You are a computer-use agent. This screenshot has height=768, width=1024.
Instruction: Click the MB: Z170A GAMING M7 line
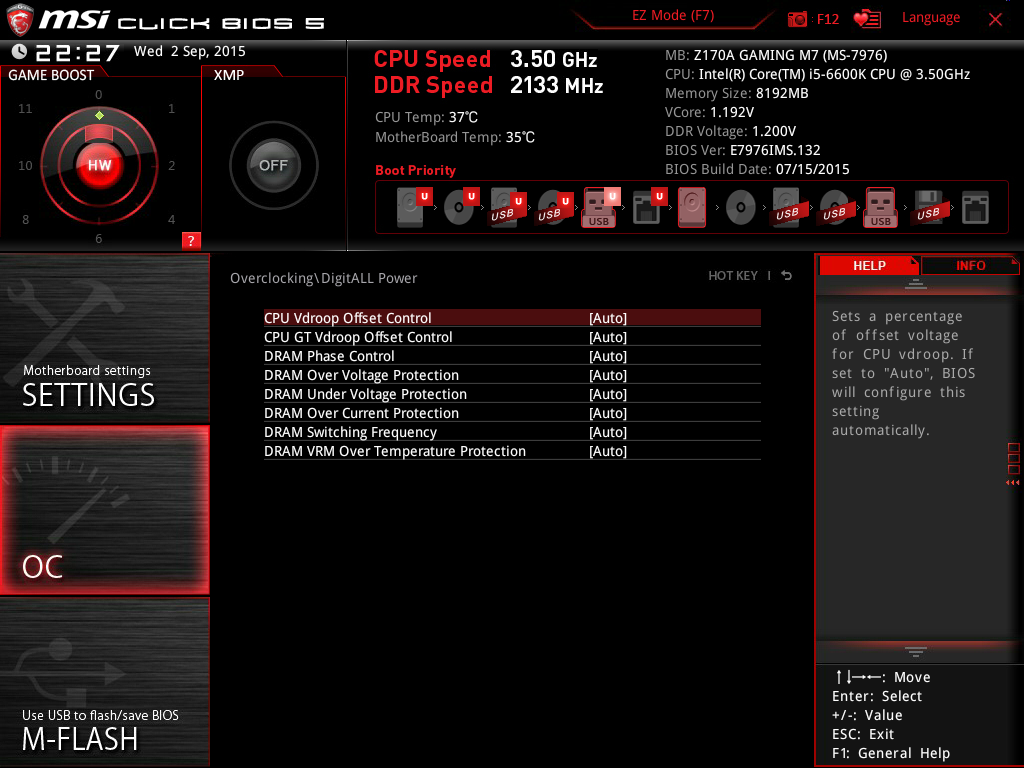776,55
